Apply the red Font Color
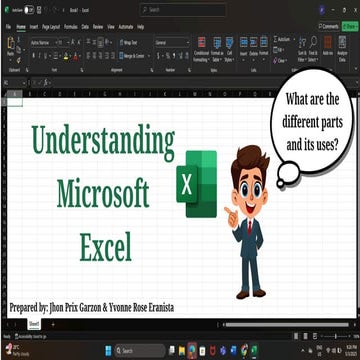Viewport: 360px width, 360px height. pyautogui.click(x=75, y=56)
